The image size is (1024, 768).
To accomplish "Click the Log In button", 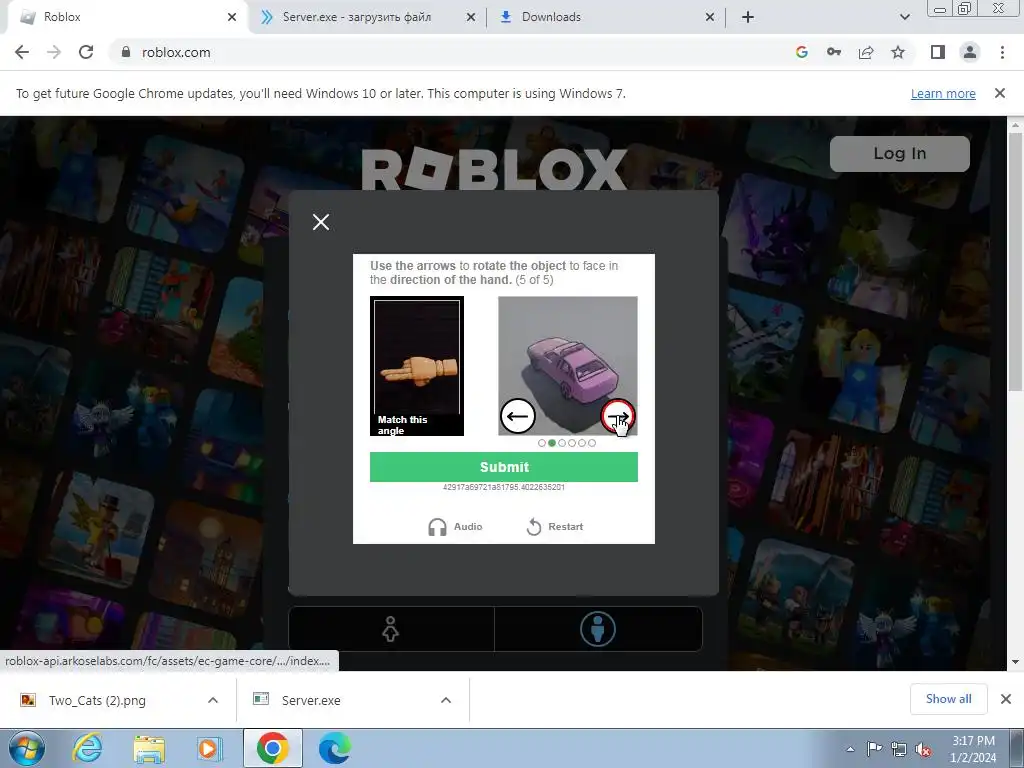I will point(899,153).
